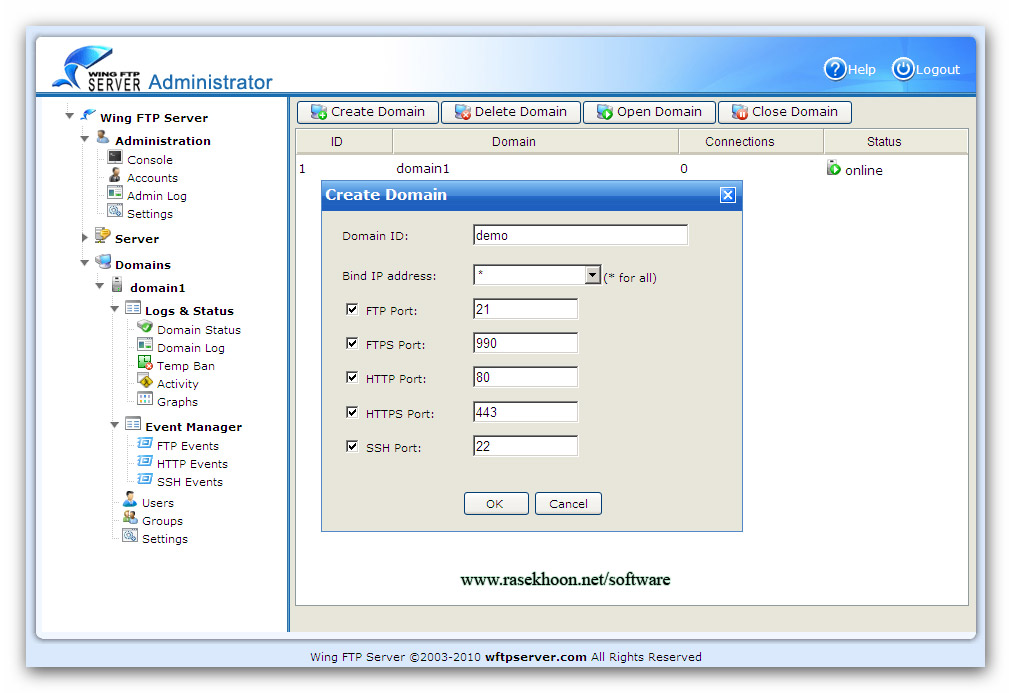Click the Domain Status icon
The height and width of the screenshot is (693, 1011).
(x=145, y=328)
